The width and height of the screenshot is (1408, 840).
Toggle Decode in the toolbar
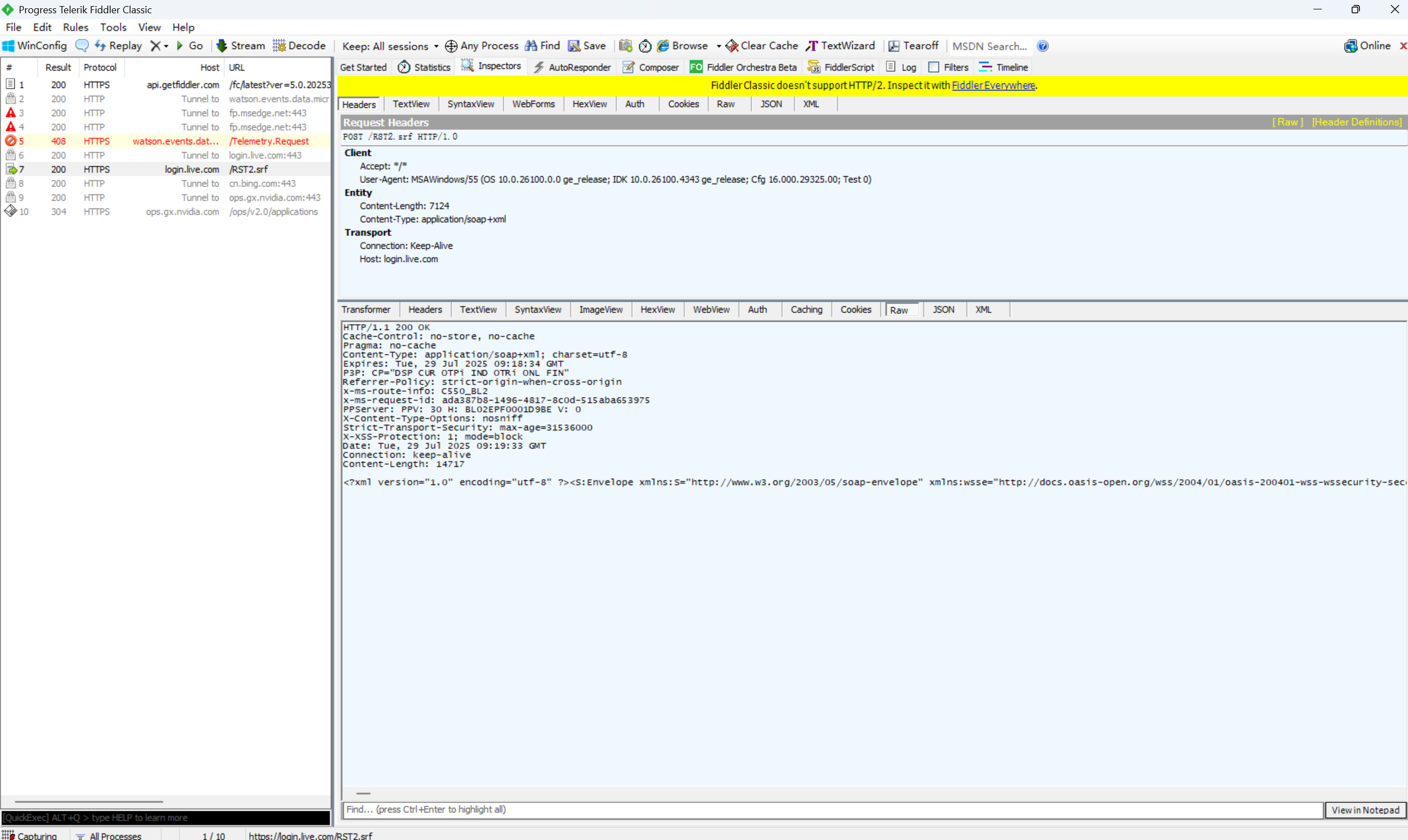point(300,46)
